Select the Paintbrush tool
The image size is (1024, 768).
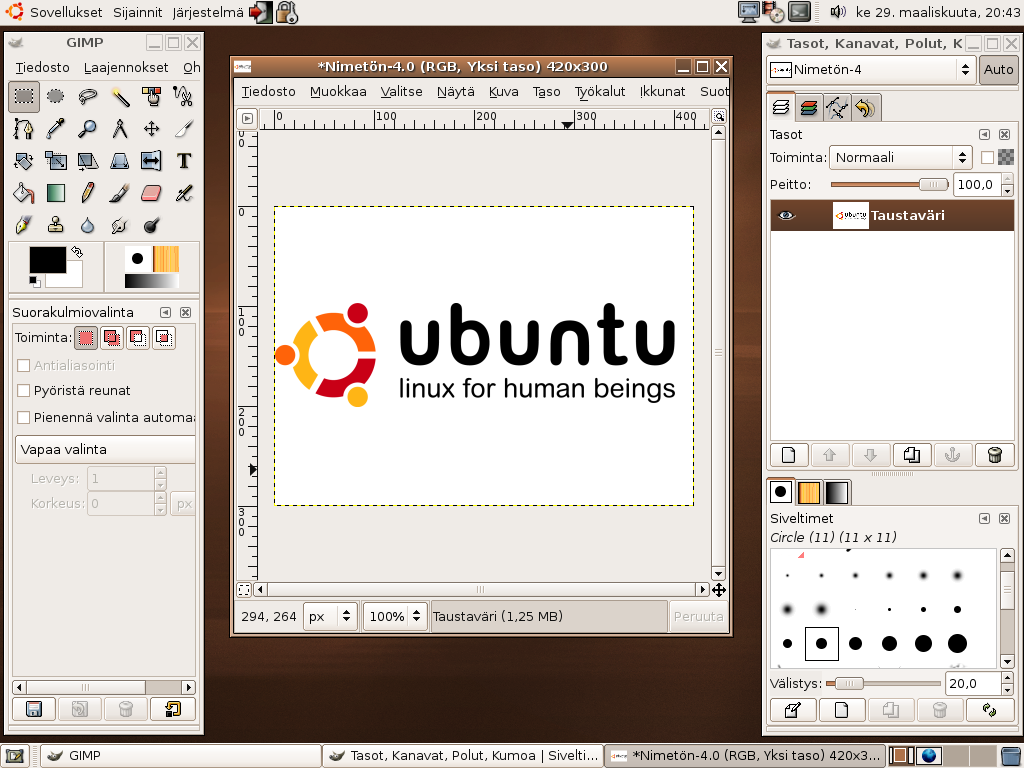(120, 193)
